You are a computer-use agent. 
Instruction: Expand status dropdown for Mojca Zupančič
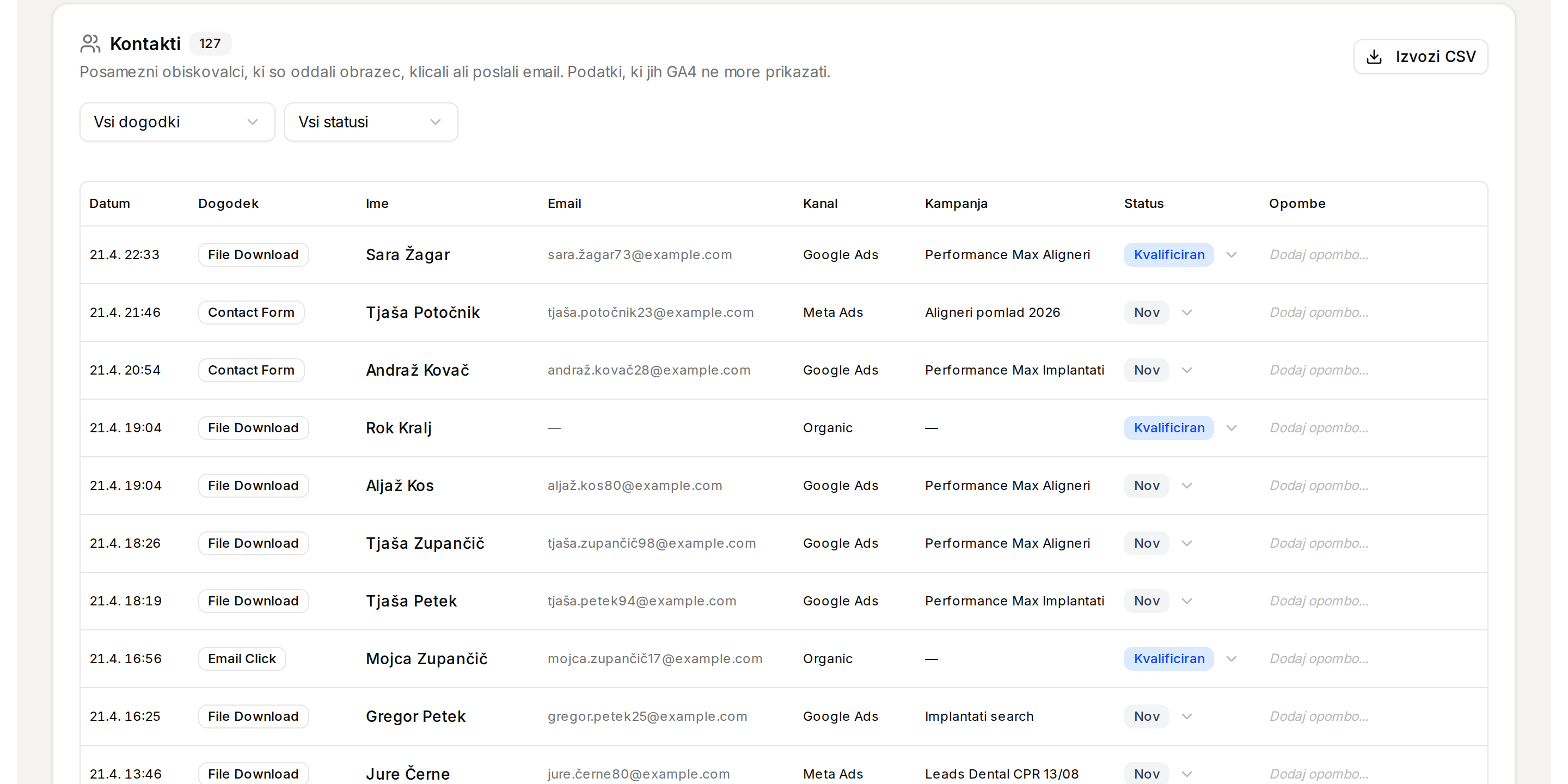coord(1232,659)
